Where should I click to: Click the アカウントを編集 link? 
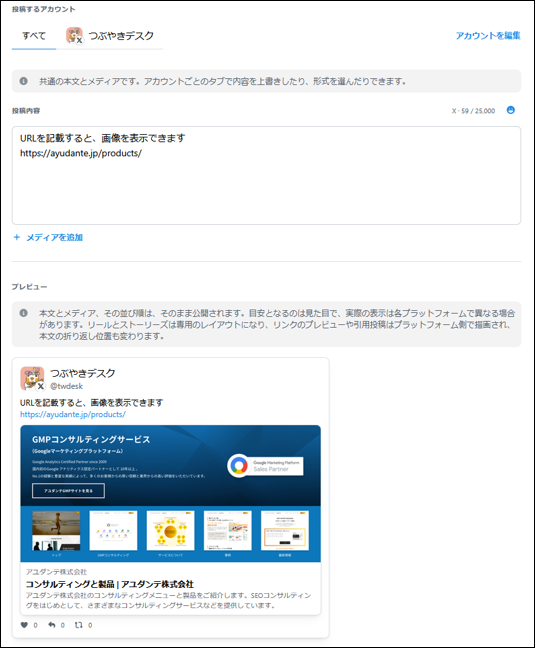click(488, 36)
